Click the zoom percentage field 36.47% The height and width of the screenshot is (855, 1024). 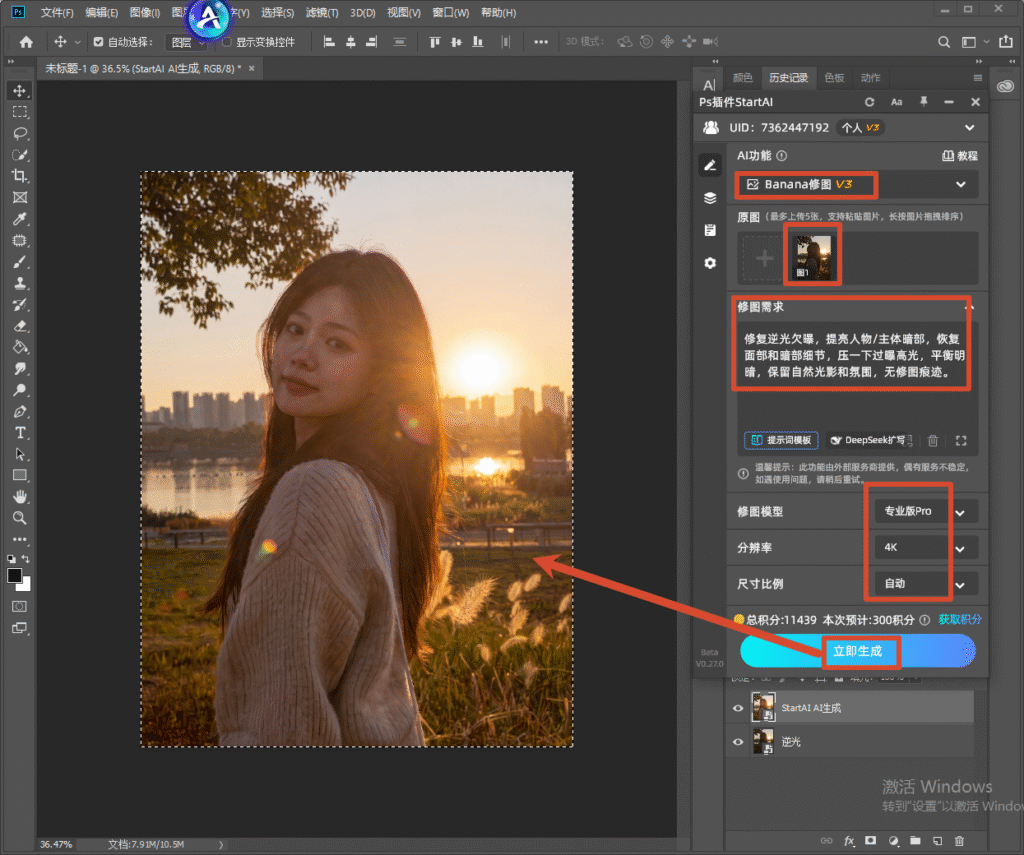56,845
